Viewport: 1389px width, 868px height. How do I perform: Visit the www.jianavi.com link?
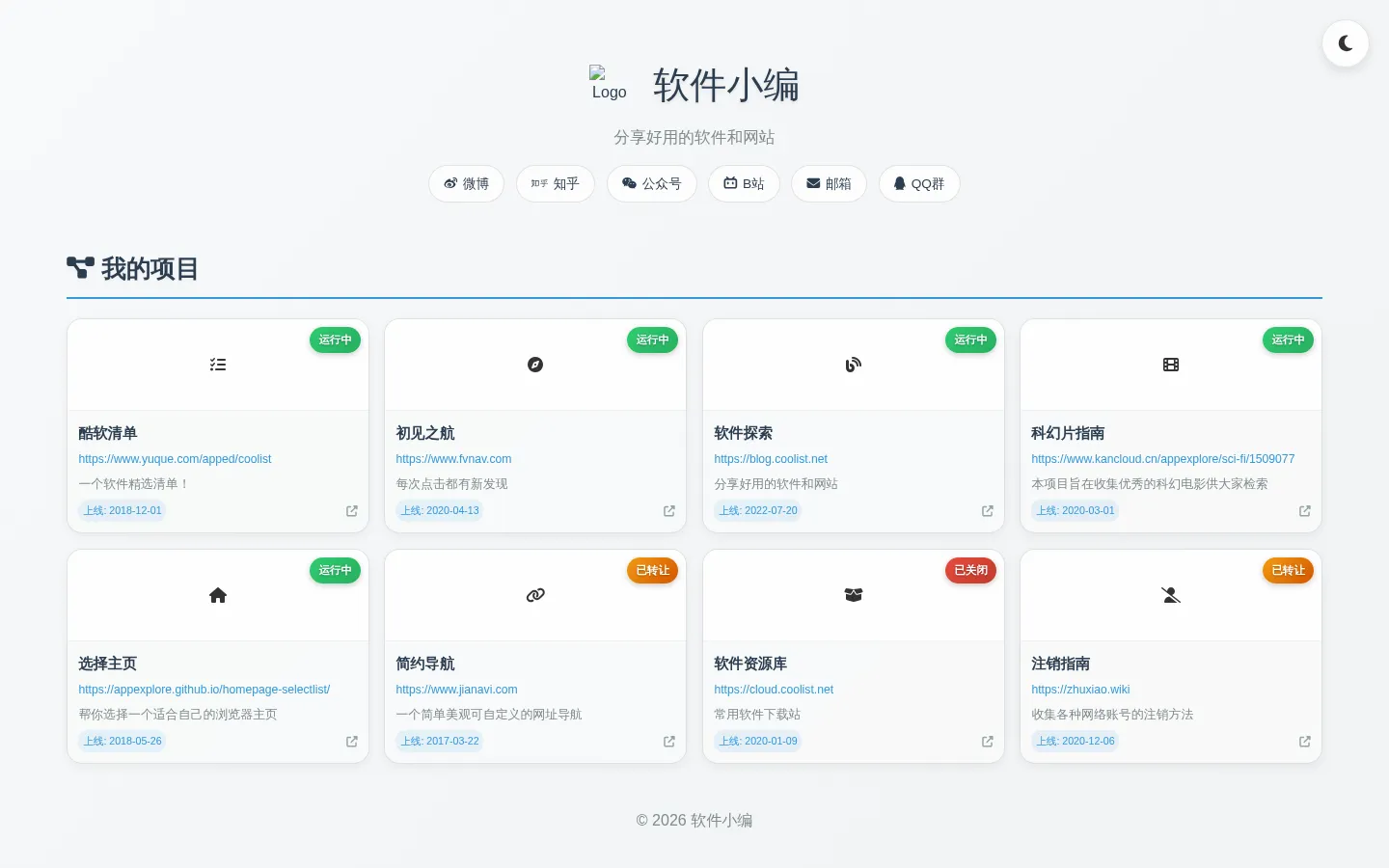tap(456, 690)
